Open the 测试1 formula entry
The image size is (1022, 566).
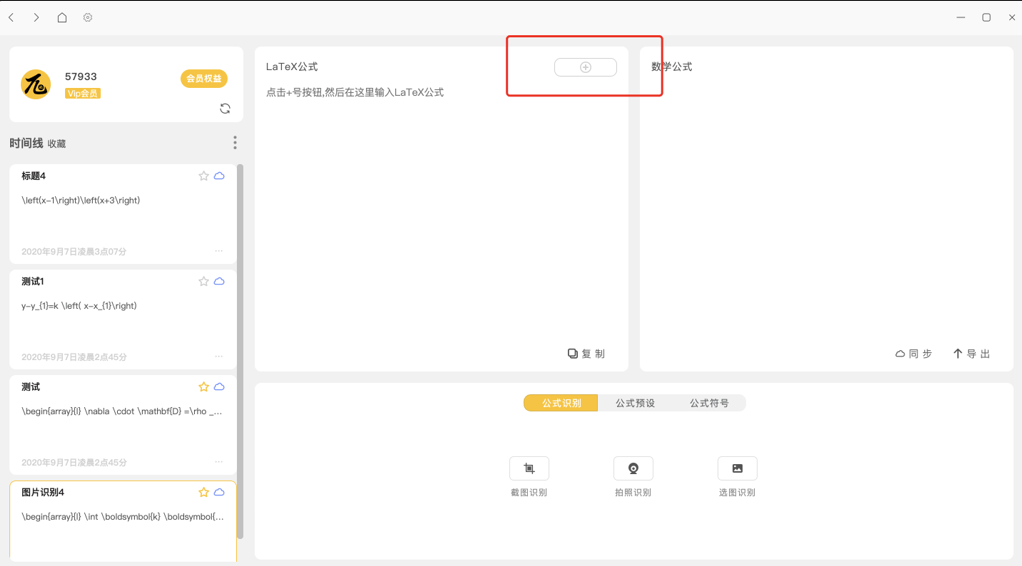coord(123,320)
